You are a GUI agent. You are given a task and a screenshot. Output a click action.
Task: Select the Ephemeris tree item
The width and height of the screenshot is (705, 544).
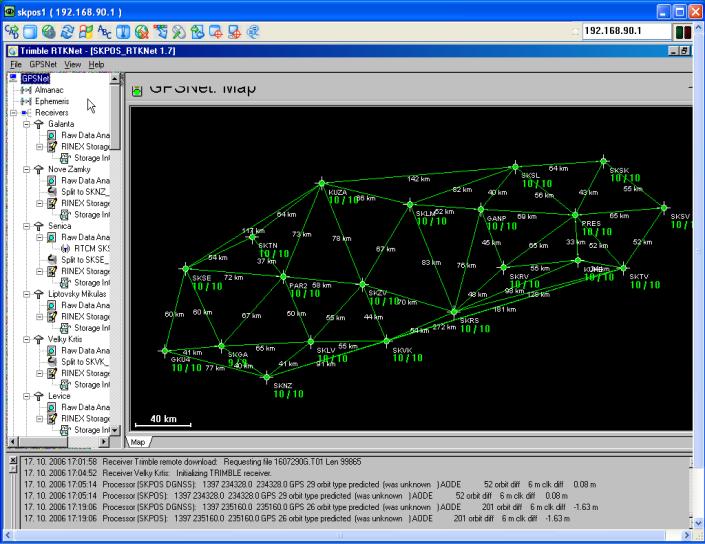[52, 101]
